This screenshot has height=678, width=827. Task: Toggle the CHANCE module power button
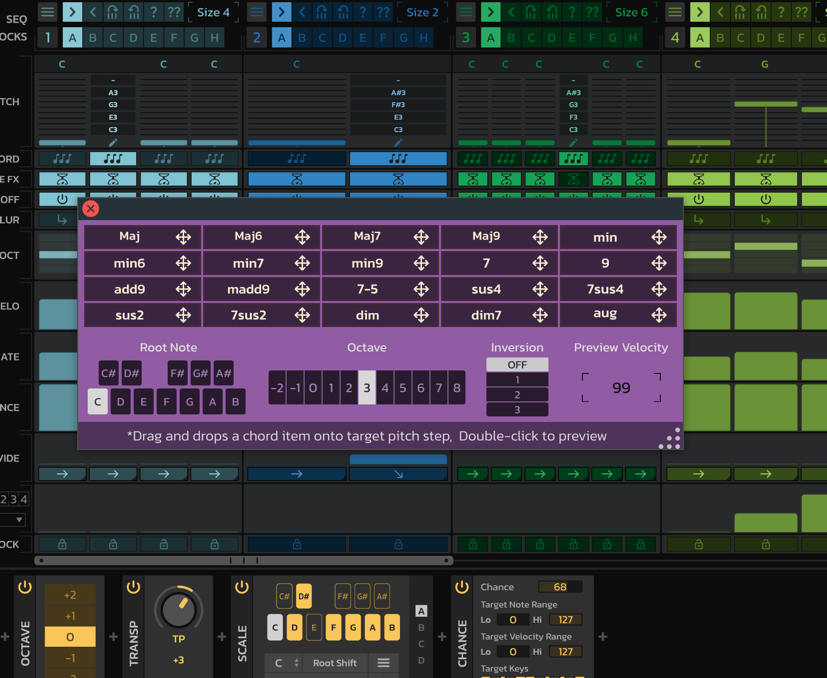pyautogui.click(x=461, y=587)
